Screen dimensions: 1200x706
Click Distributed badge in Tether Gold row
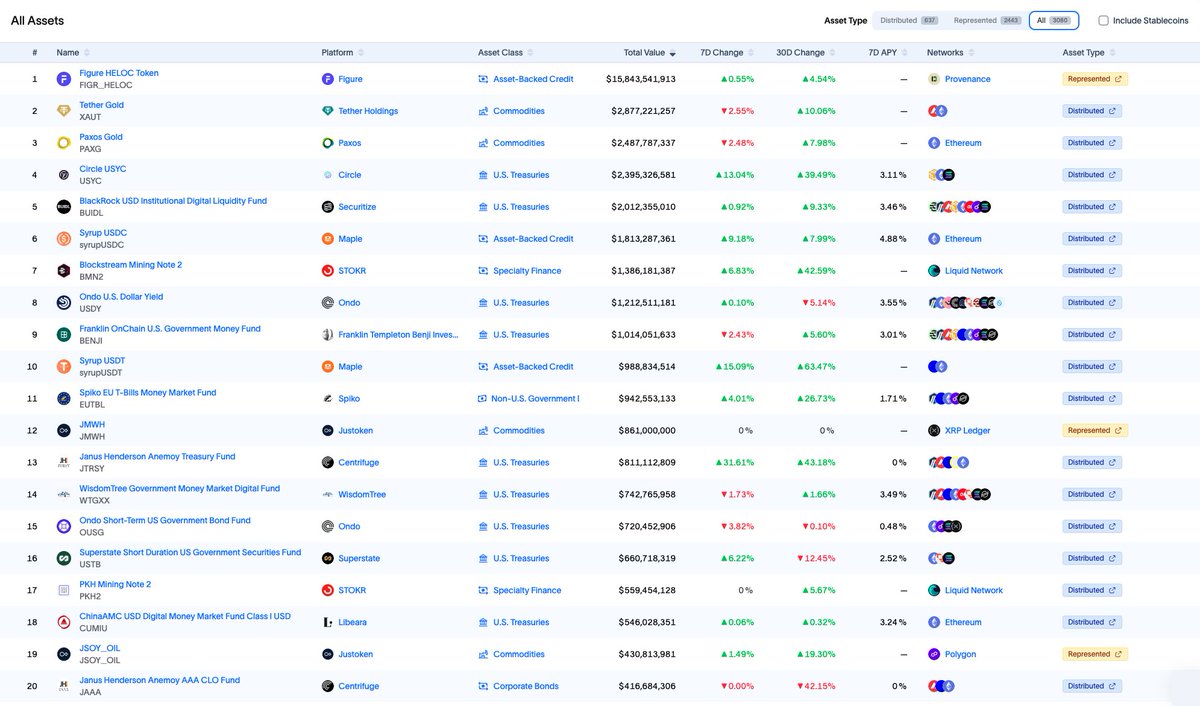point(1092,111)
